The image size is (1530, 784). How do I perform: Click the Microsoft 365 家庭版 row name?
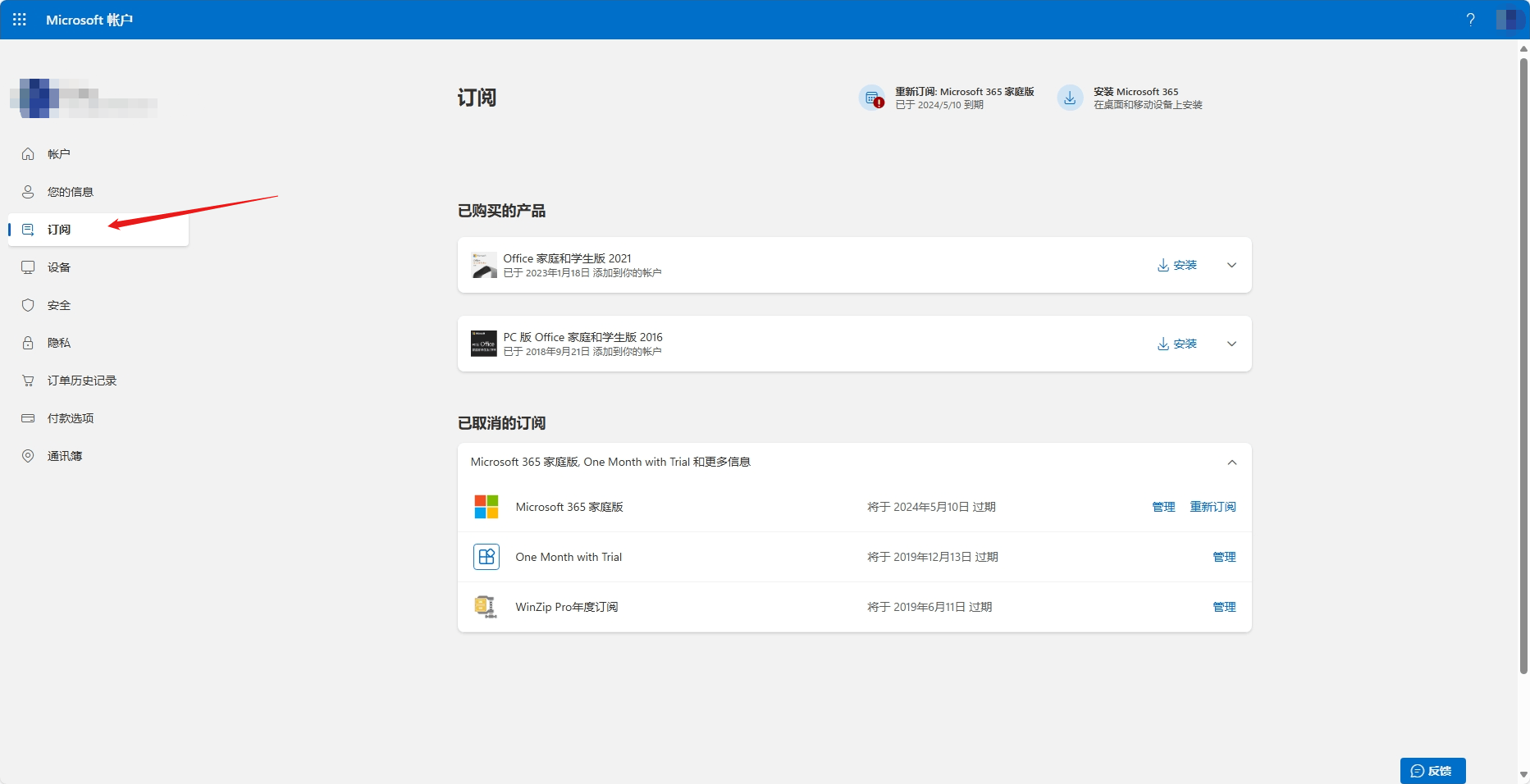(569, 507)
